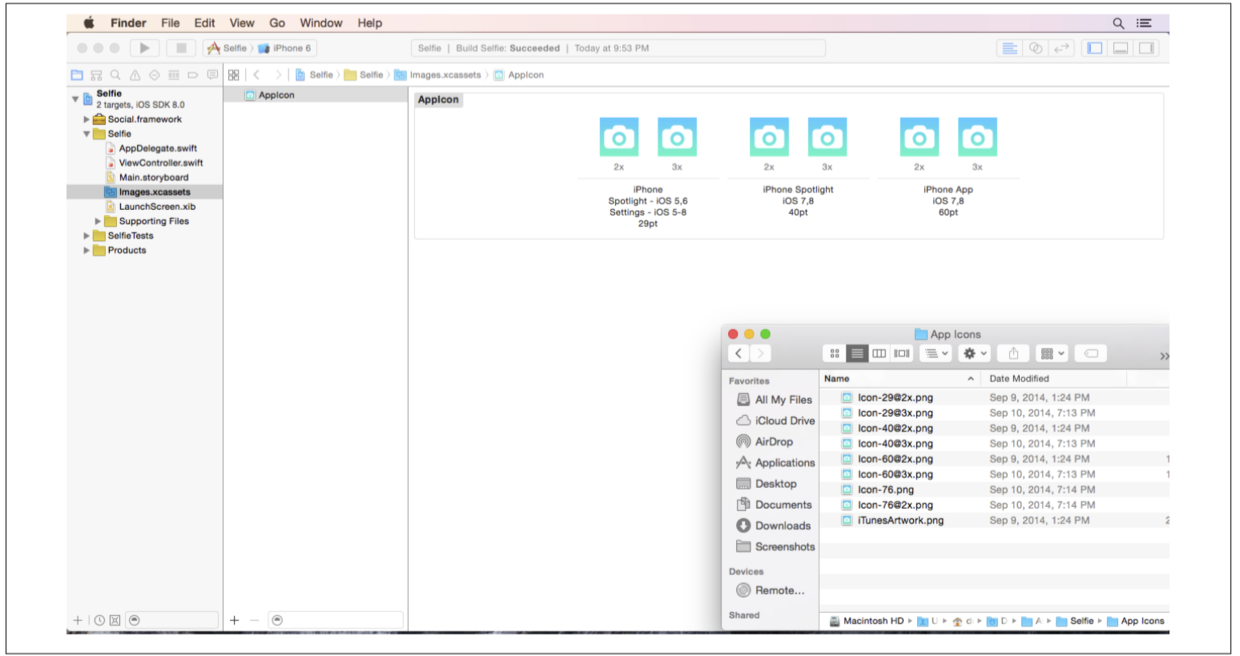
Task: Click Downloads in Finder sidebar
Action: click(x=782, y=526)
